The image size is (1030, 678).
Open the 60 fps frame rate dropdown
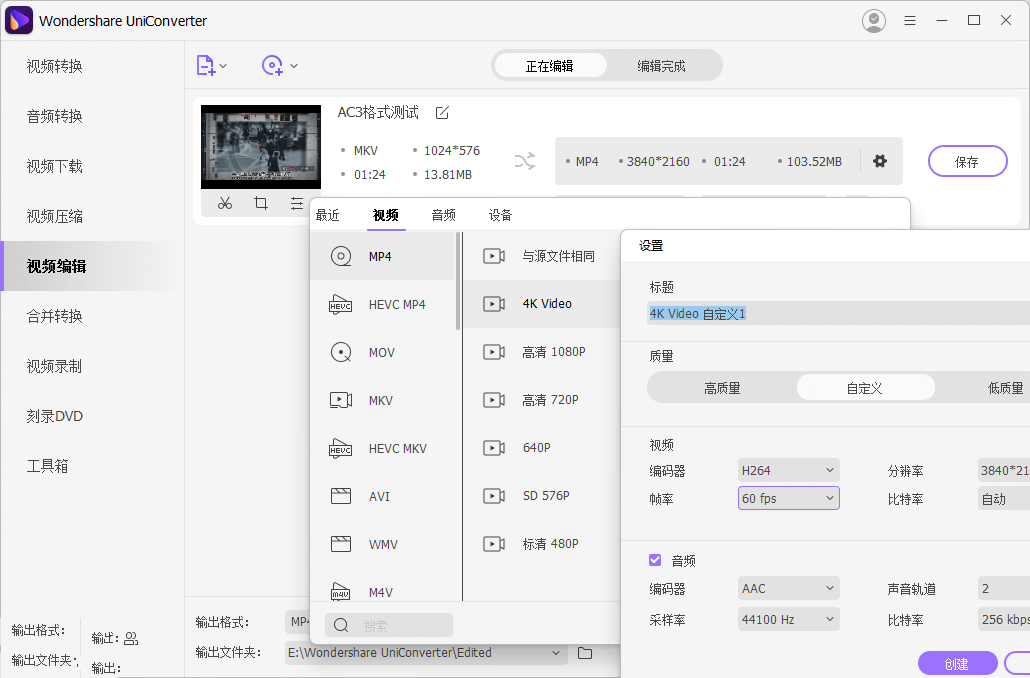click(x=788, y=499)
